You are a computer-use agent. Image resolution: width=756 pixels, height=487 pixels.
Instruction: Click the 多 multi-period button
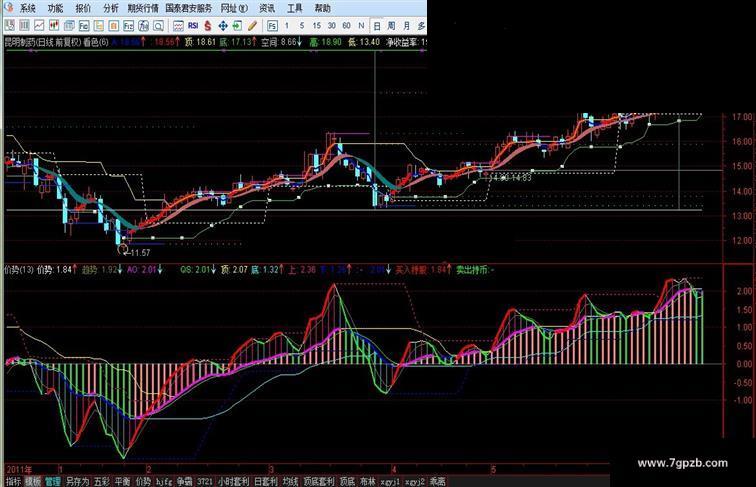(x=421, y=26)
